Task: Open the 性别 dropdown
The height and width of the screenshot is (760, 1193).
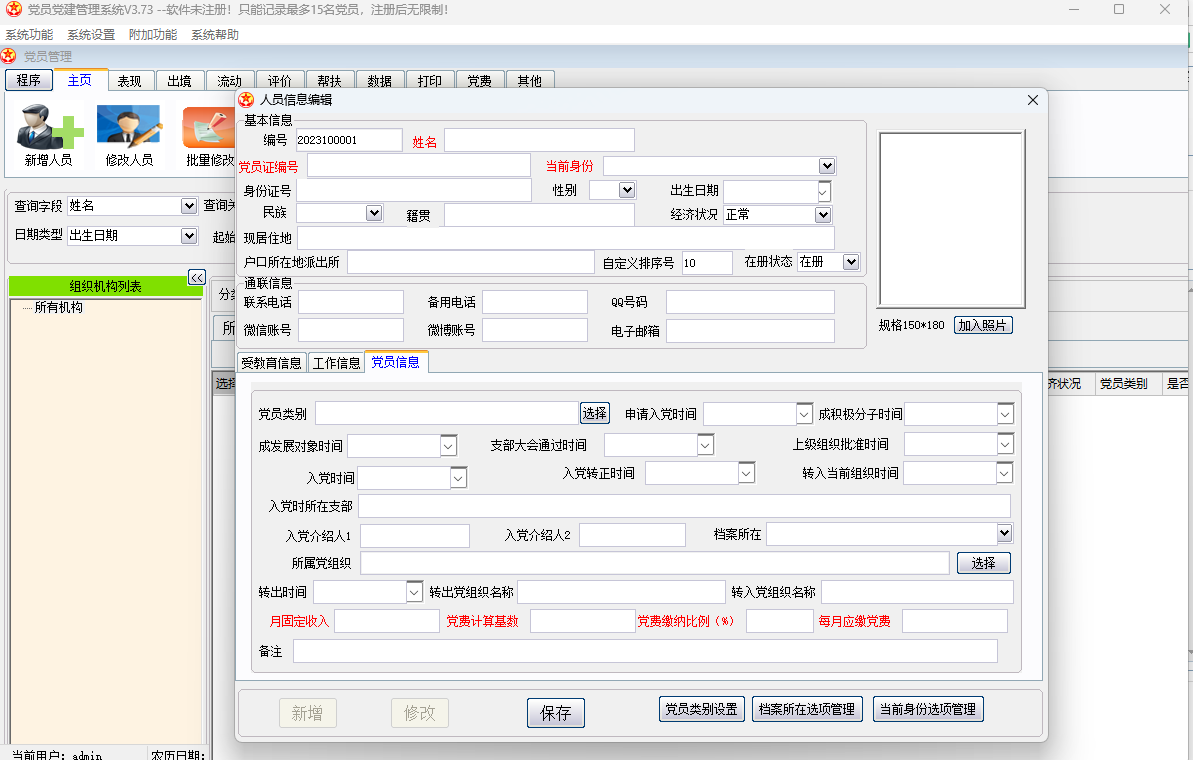Action: (x=627, y=190)
